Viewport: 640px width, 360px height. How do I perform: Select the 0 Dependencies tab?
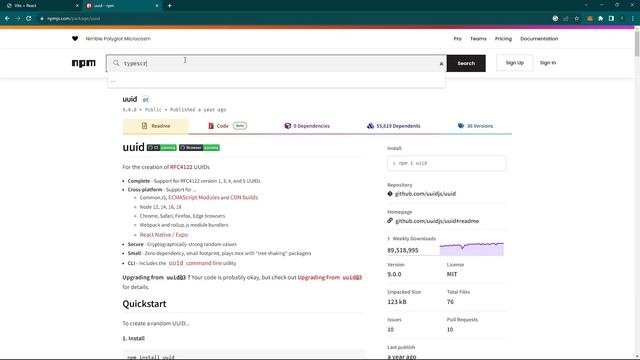pos(307,126)
